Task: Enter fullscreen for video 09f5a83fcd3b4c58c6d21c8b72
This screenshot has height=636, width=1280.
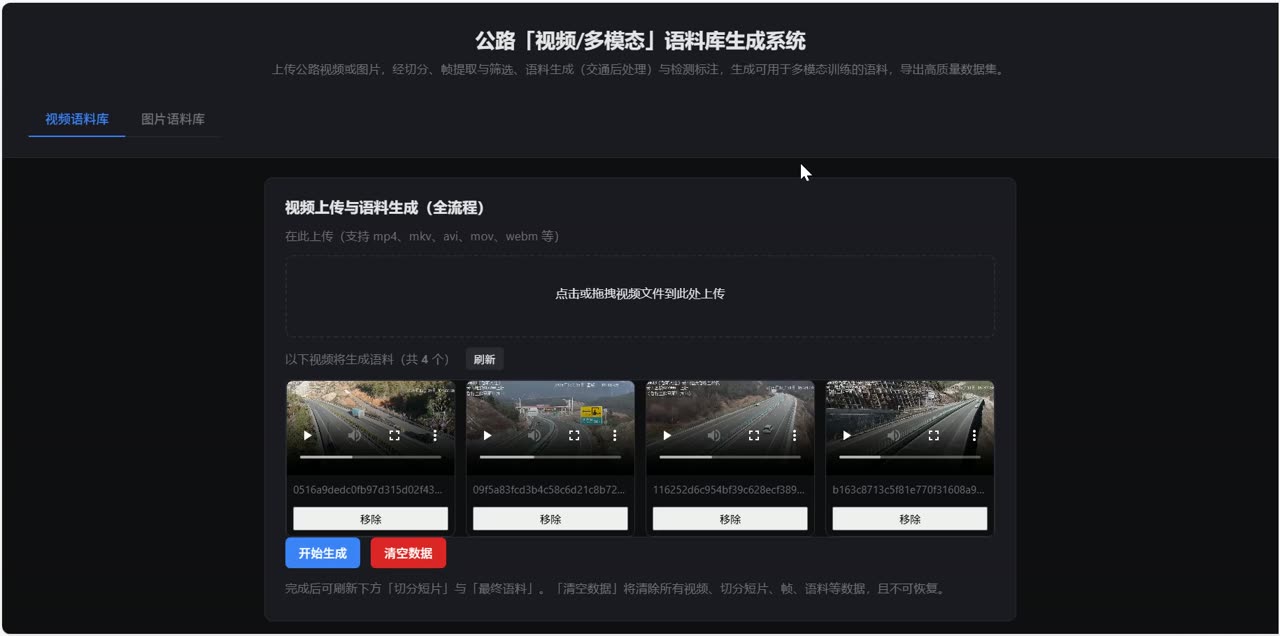Action: [574, 436]
